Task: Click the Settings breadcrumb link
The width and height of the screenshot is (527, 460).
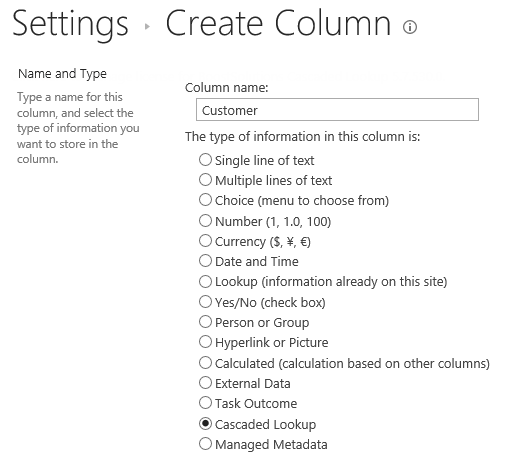Action: [x=70, y=24]
